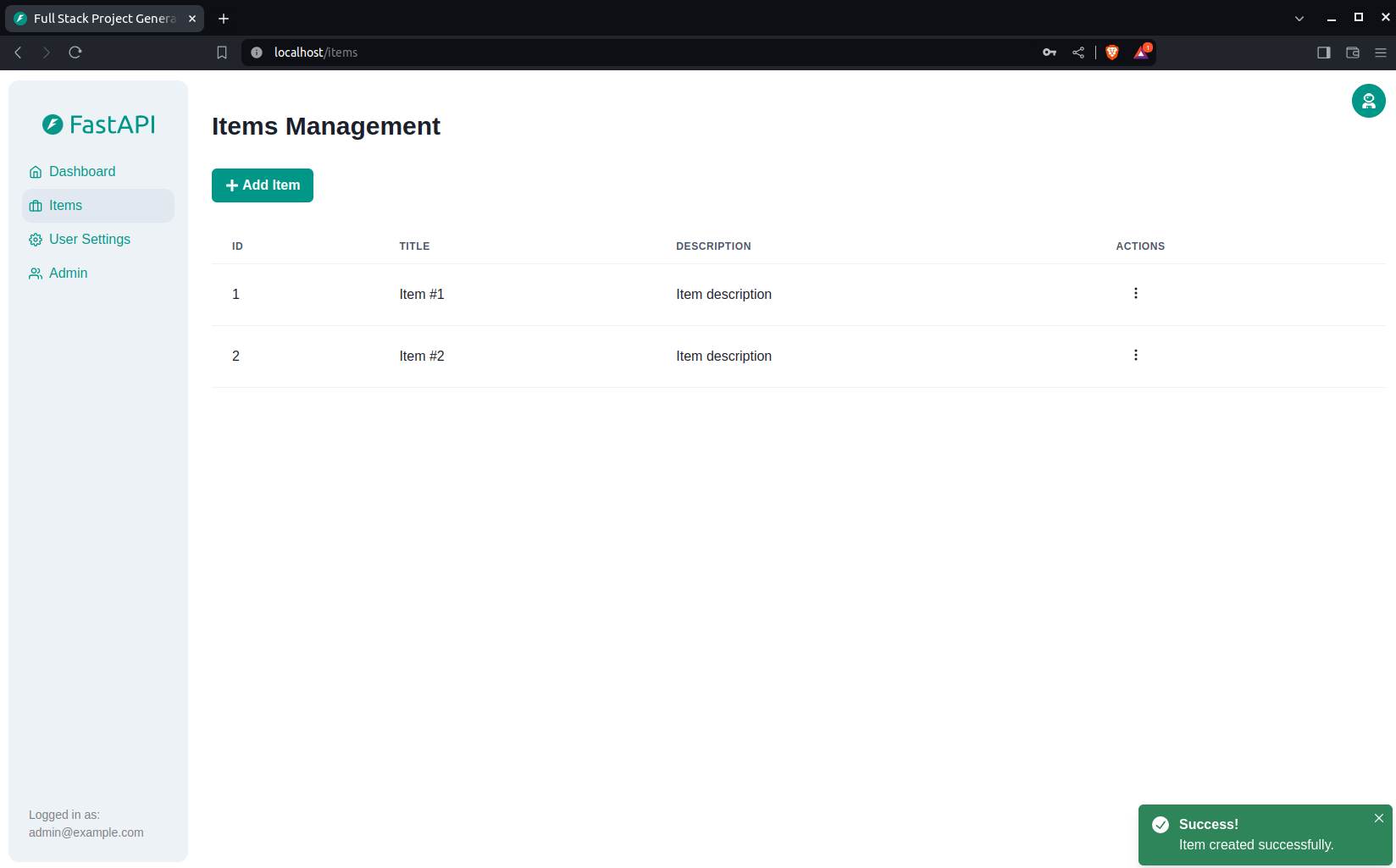Open actions menu for Item #2

pos(1136,355)
